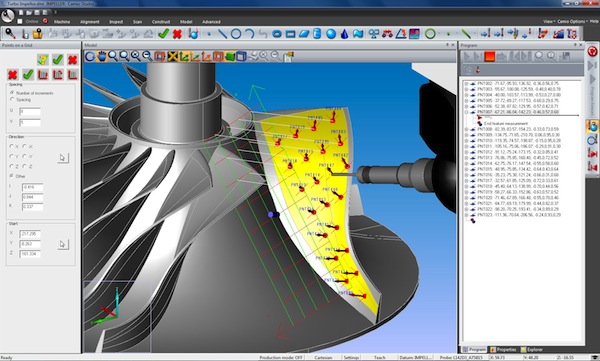The height and width of the screenshot is (361, 600).
Task: Expand the PNT023 tree node
Action: (466, 215)
